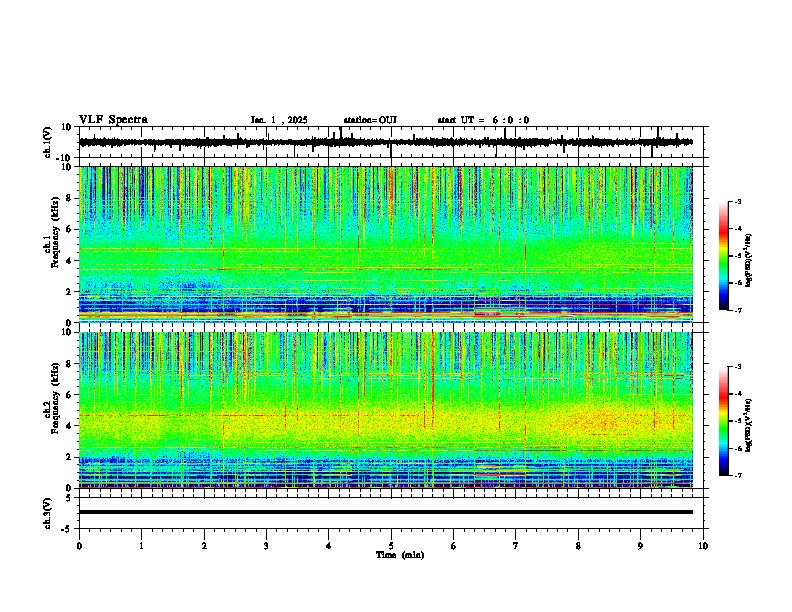Click time axis tick label "0"
Screen dimensions: 792x612
click(79, 546)
